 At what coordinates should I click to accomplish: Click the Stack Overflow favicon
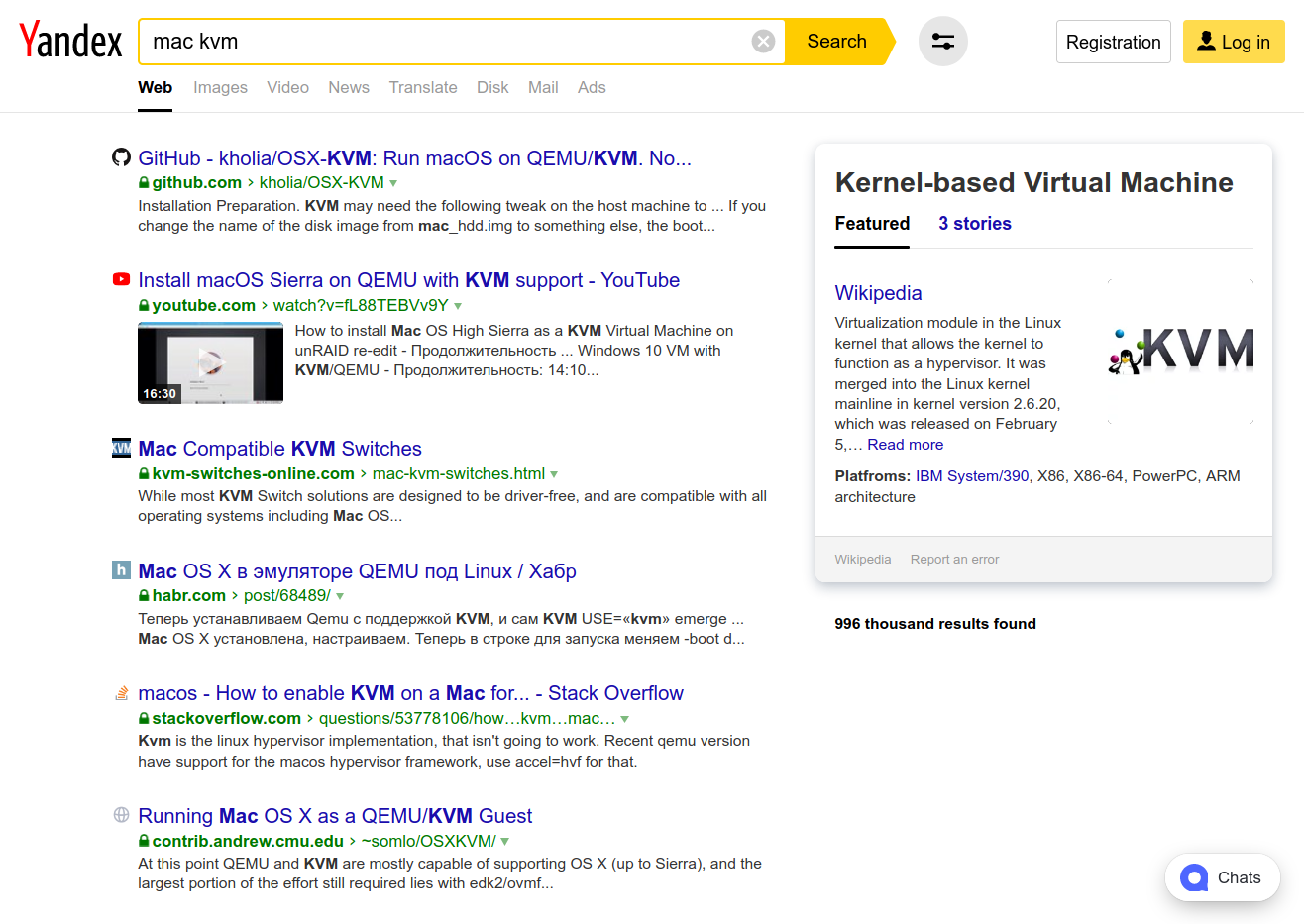tap(121, 692)
